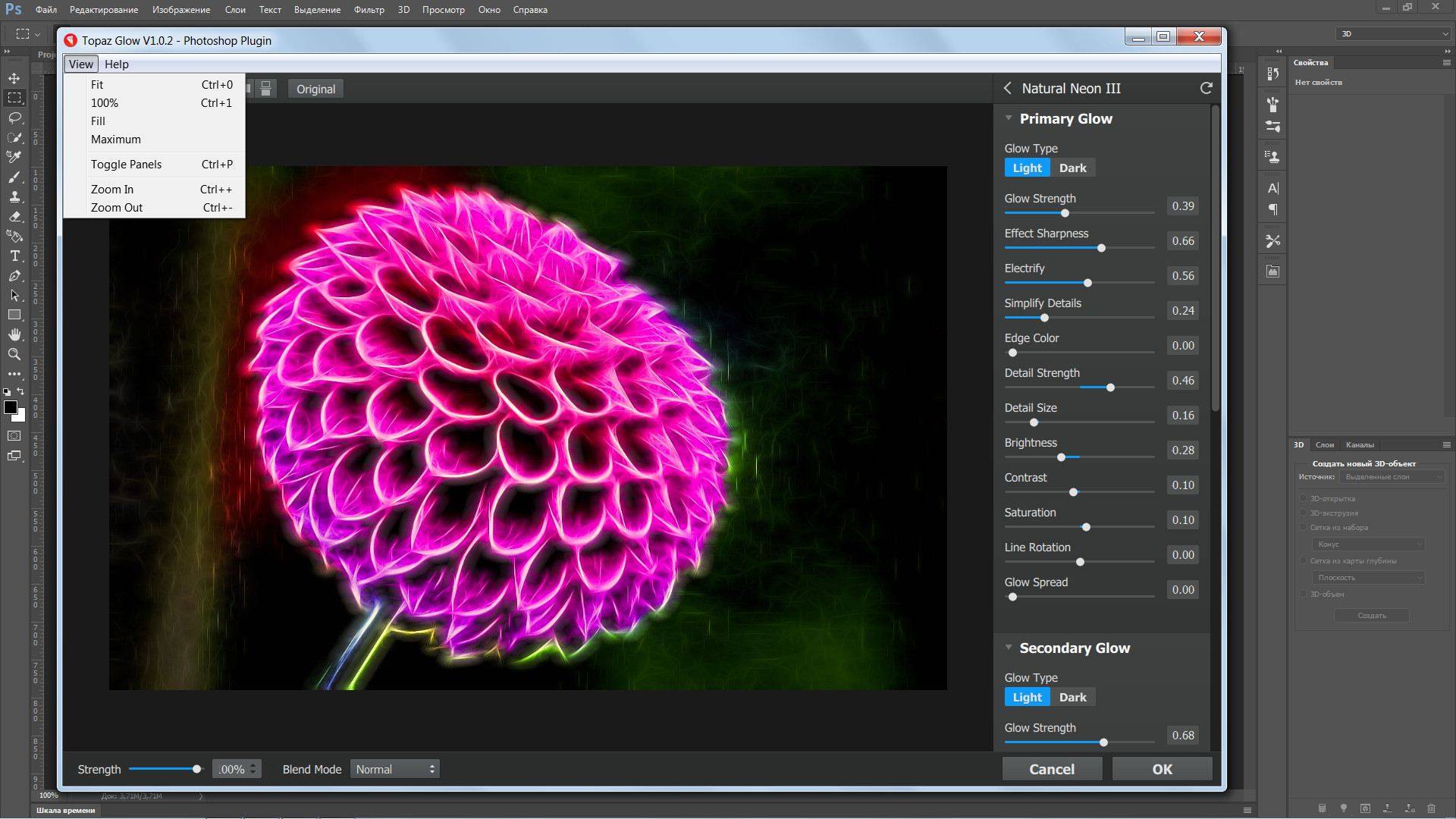The image size is (1456, 819).
Task: Open the Brush settings panel icon
Action: click(1273, 127)
